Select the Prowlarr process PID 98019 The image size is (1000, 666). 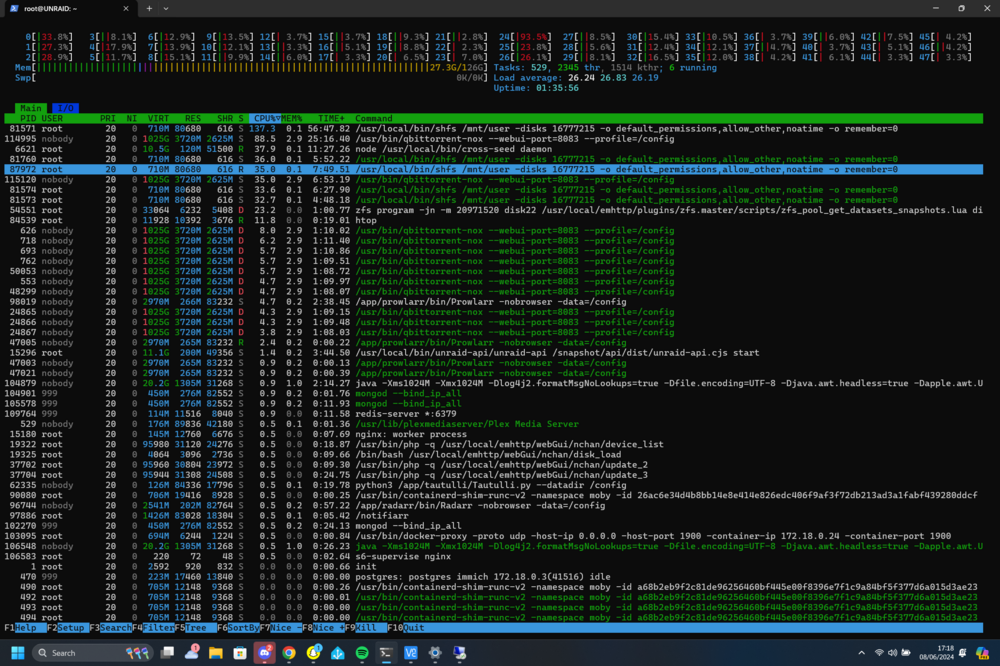pyautogui.click(x=493, y=302)
